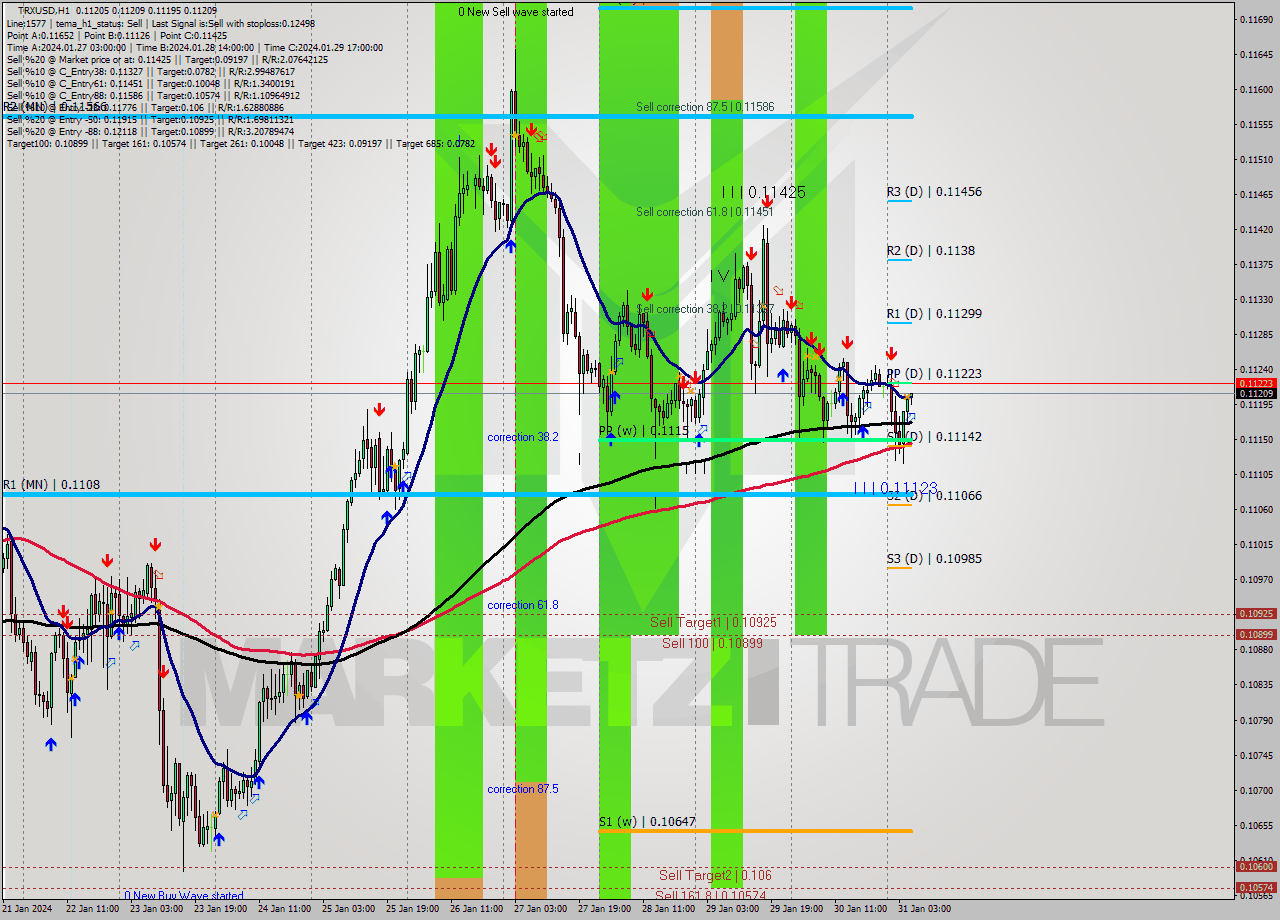Click the 0.11420 price scale value

[x=1255, y=230]
